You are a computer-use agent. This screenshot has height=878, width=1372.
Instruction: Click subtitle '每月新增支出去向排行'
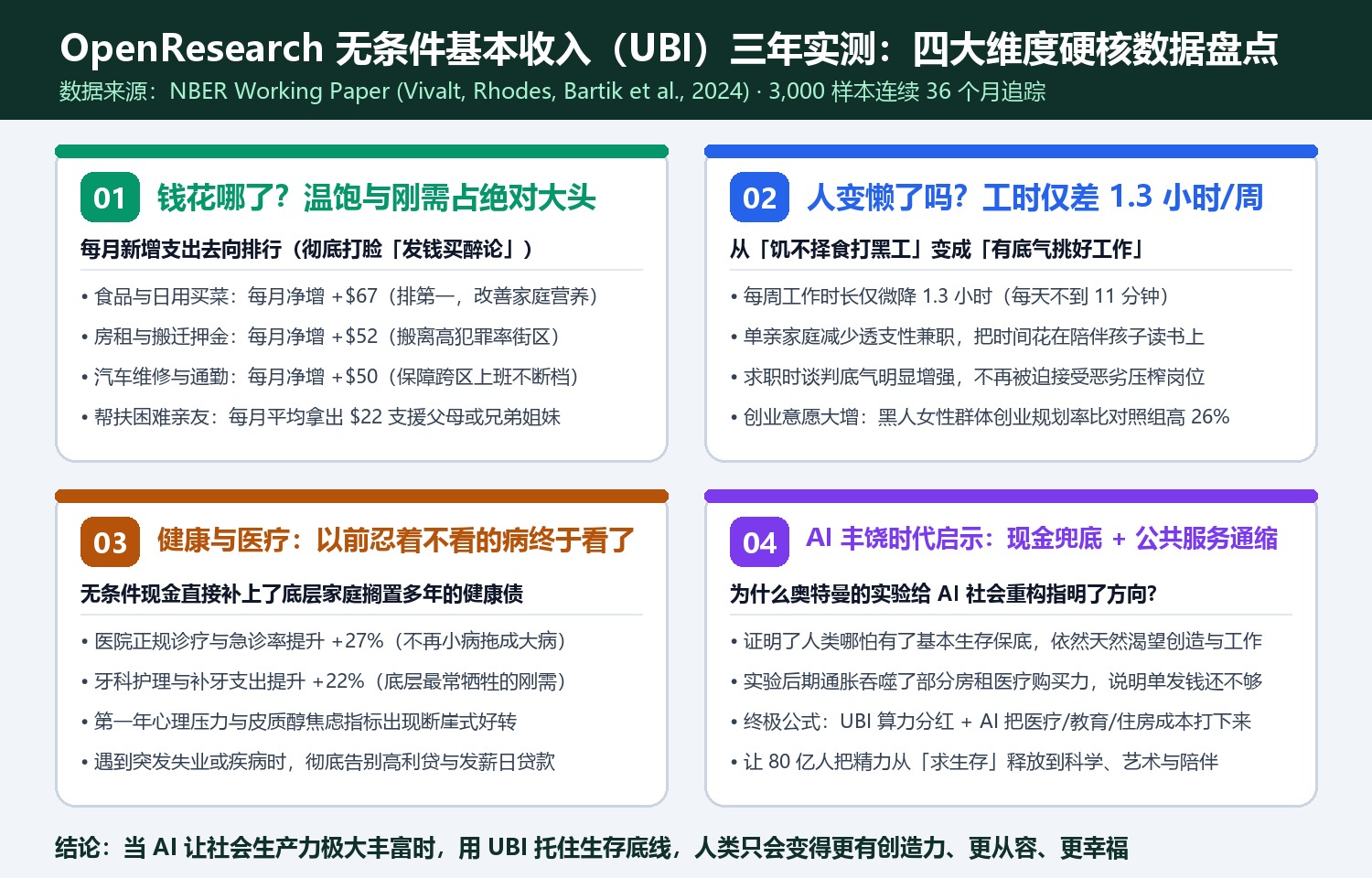(307, 249)
